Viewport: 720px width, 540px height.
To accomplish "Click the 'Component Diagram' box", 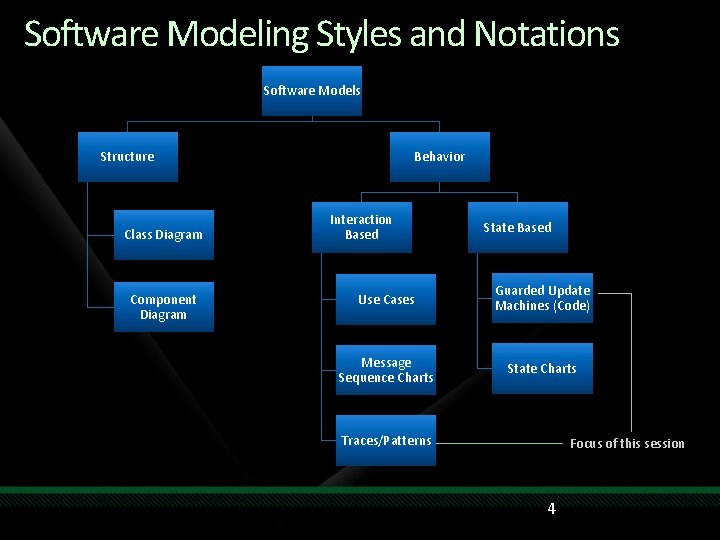I will (164, 307).
